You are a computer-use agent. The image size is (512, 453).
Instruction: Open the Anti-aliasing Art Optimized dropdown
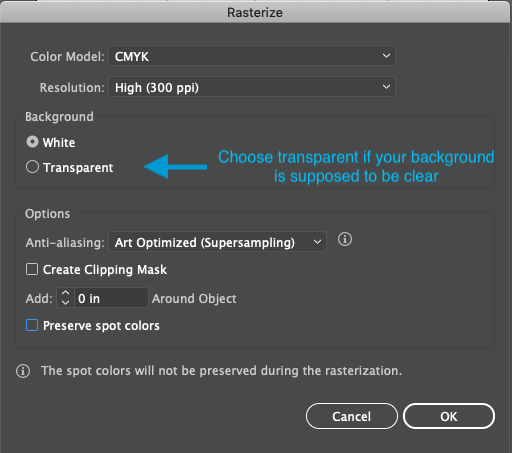coord(218,242)
